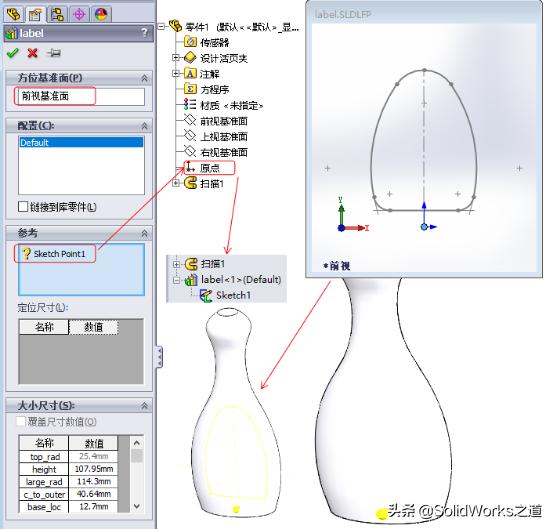Select the c_to_outer value 40.64mm

point(93,495)
